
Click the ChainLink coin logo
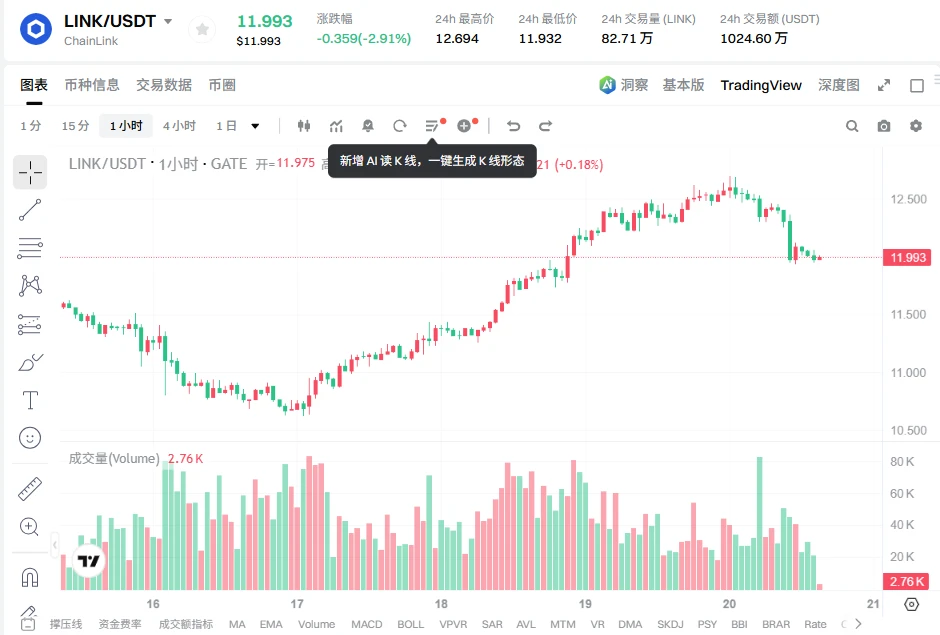[35, 29]
